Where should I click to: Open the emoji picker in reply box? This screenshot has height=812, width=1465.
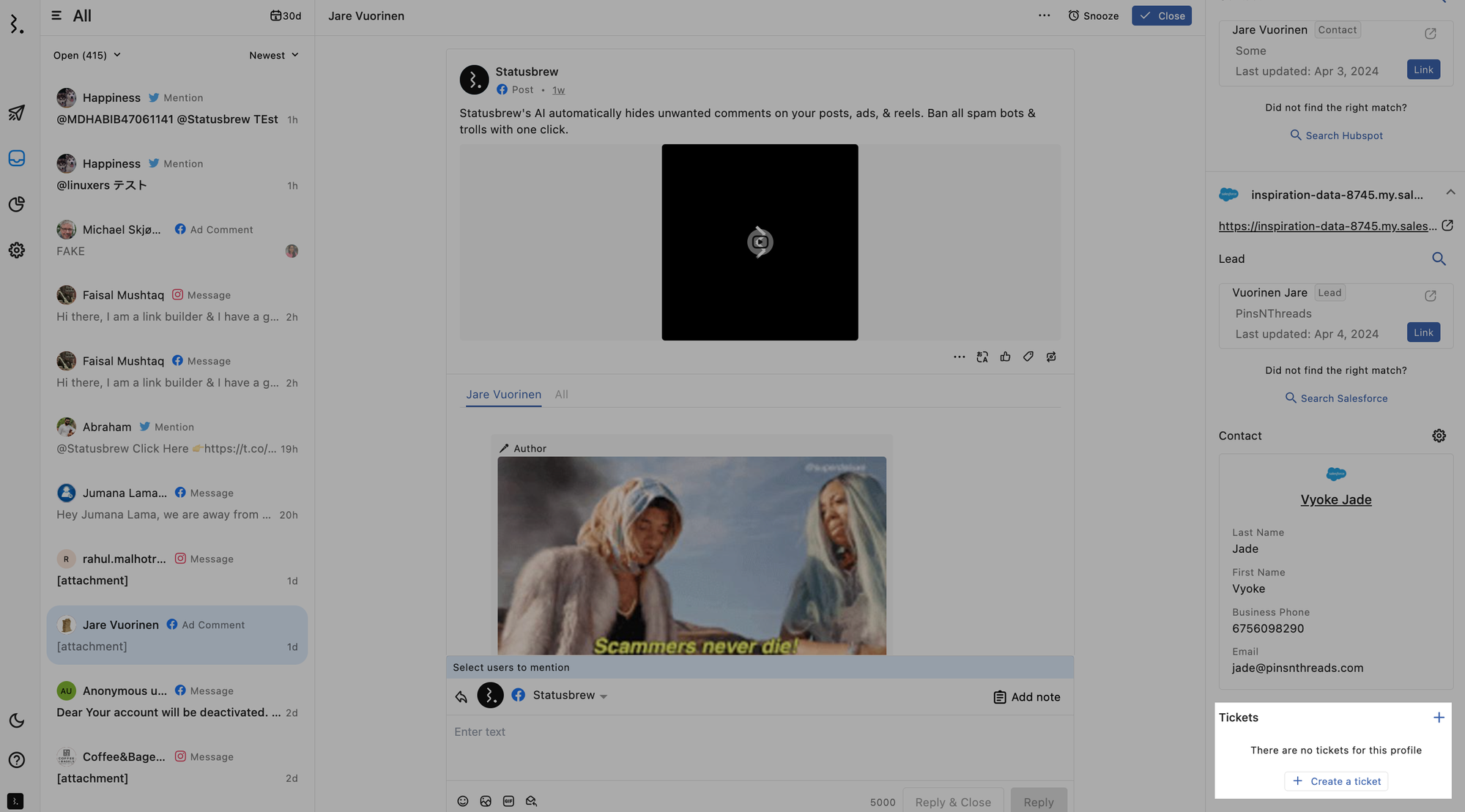(463, 801)
